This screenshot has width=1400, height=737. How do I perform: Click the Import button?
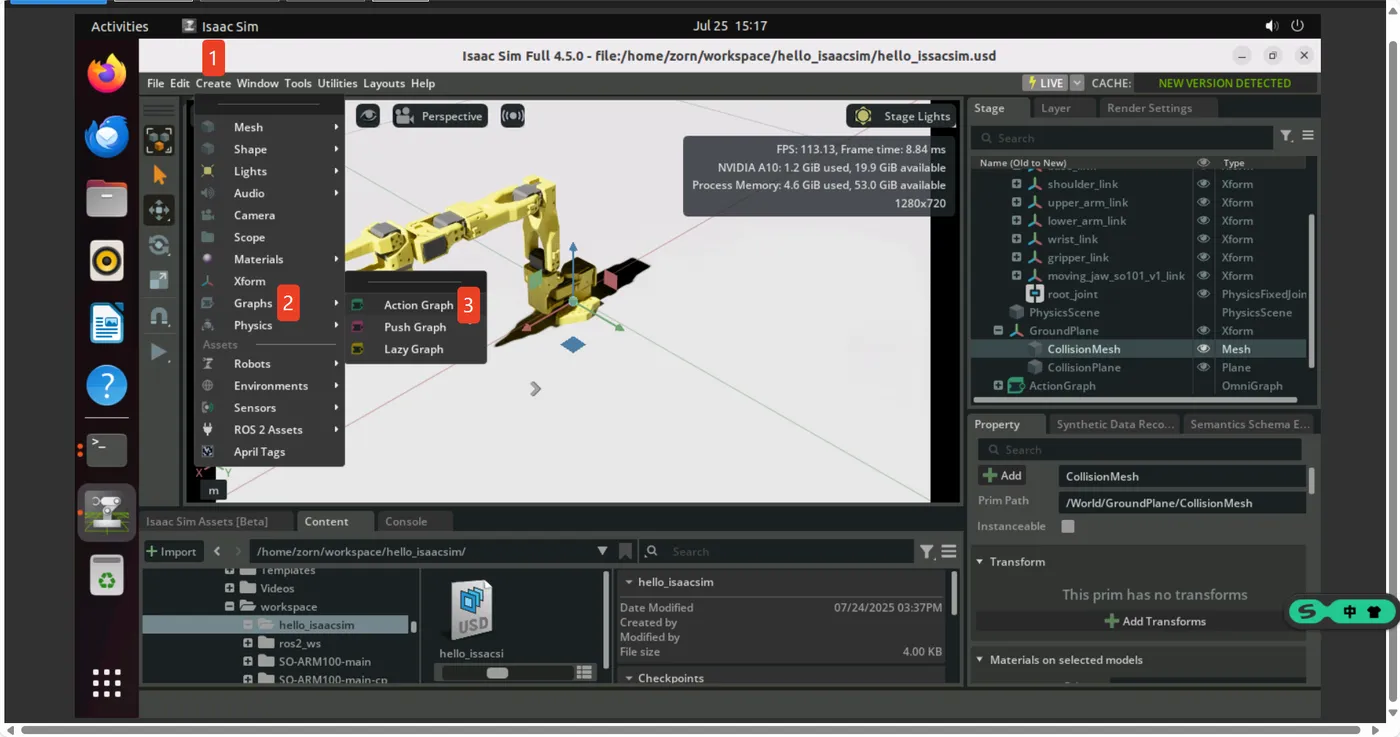tap(173, 551)
